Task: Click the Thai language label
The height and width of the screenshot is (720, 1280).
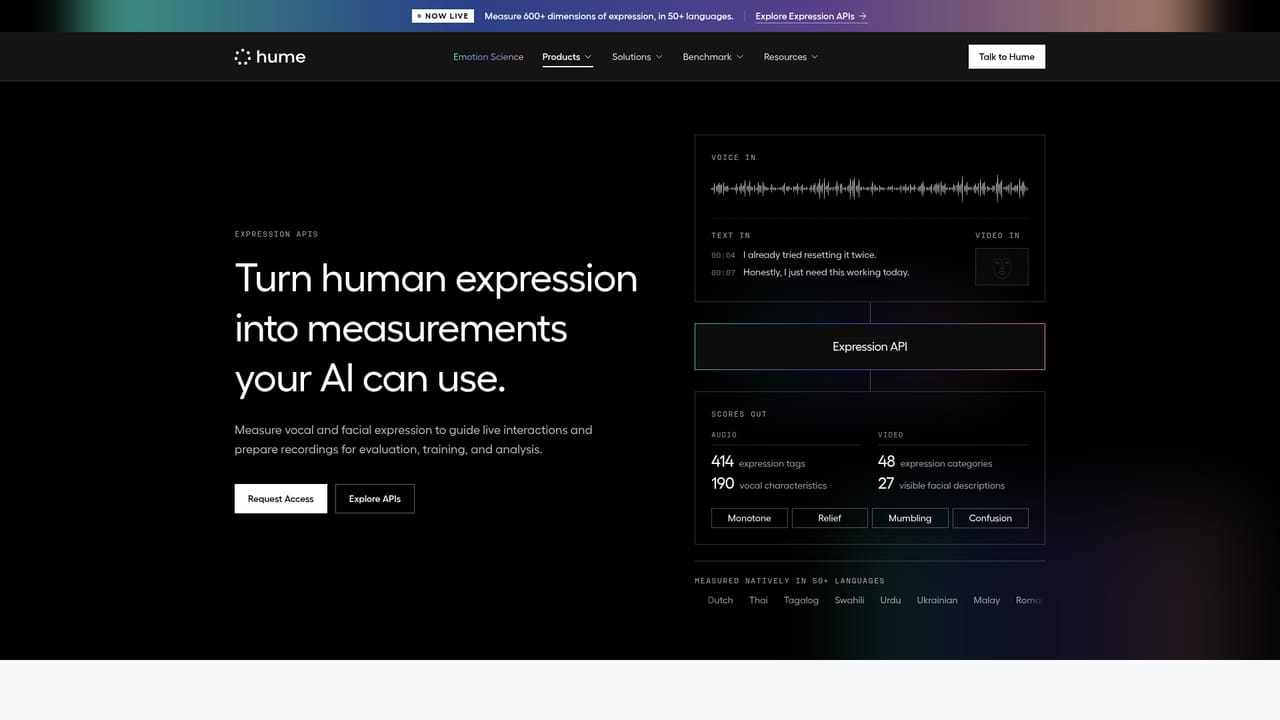Action: pyautogui.click(x=759, y=600)
